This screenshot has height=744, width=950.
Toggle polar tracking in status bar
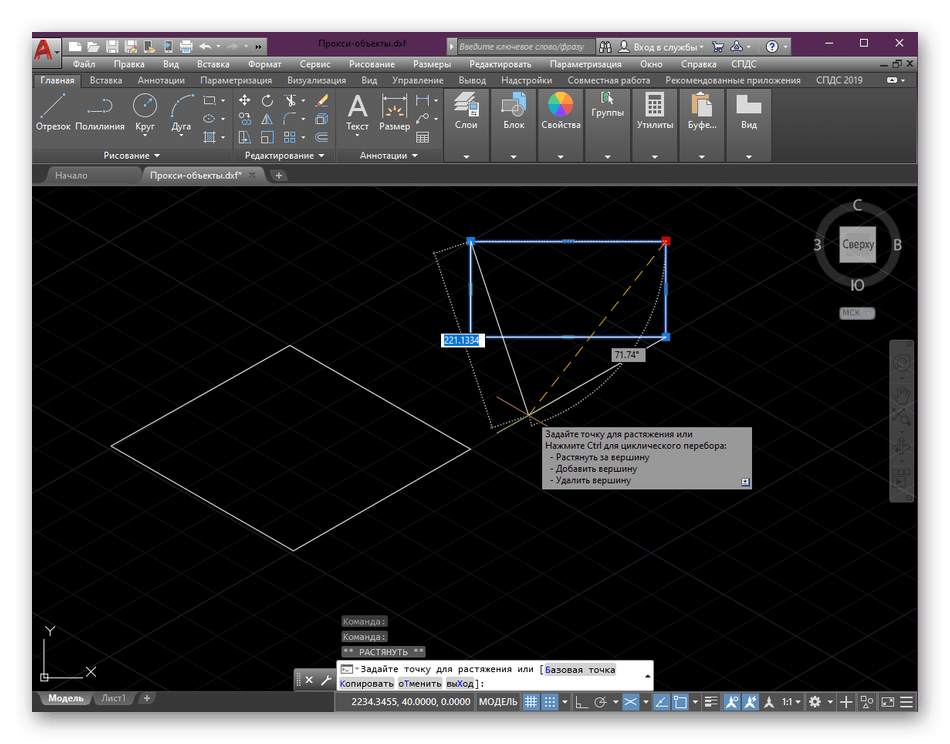[x=600, y=702]
